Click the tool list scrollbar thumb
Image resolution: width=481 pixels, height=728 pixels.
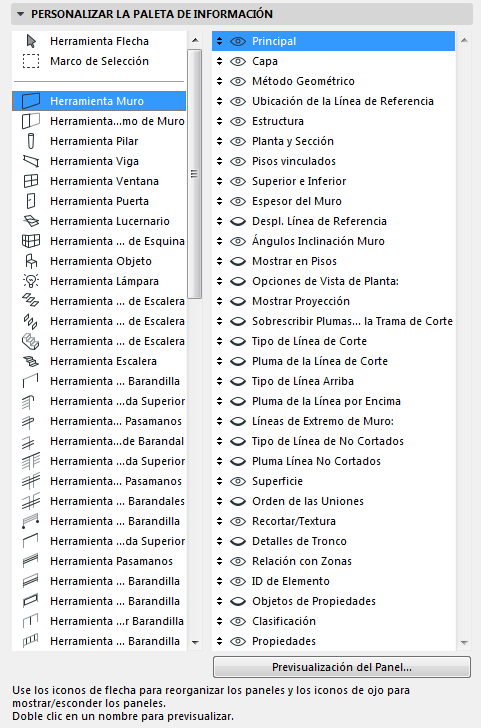point(195,174)
